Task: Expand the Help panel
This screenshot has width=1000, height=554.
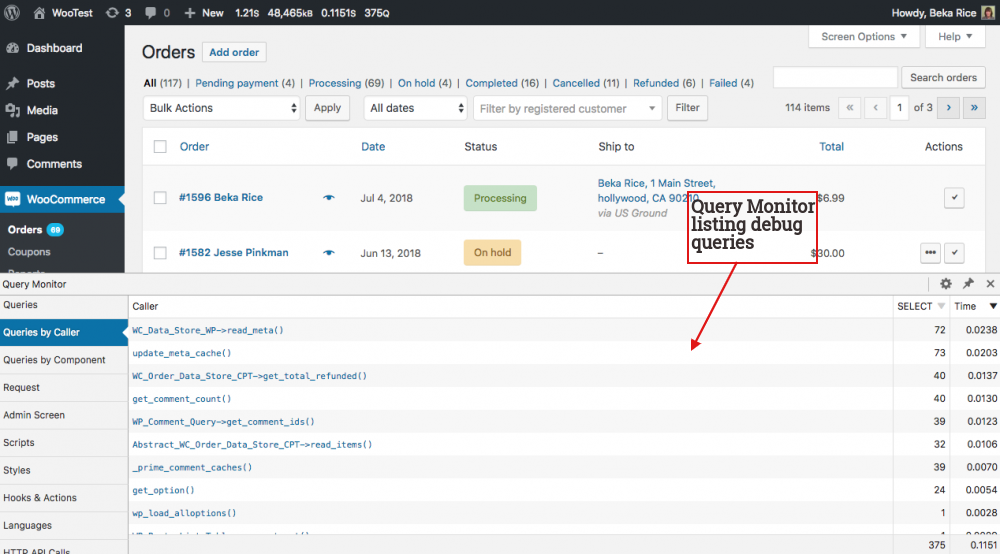Action: coord(955,37)
